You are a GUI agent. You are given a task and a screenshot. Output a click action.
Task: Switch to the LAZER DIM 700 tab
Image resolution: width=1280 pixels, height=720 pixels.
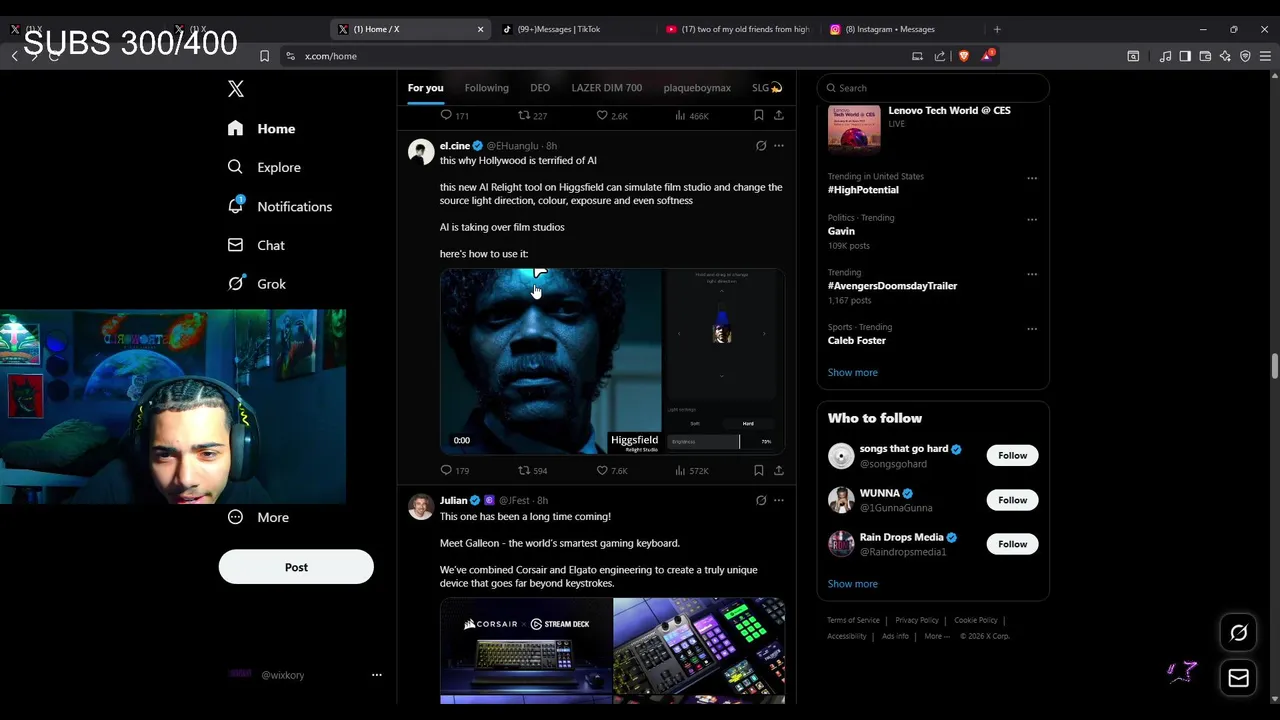(607, 88)
